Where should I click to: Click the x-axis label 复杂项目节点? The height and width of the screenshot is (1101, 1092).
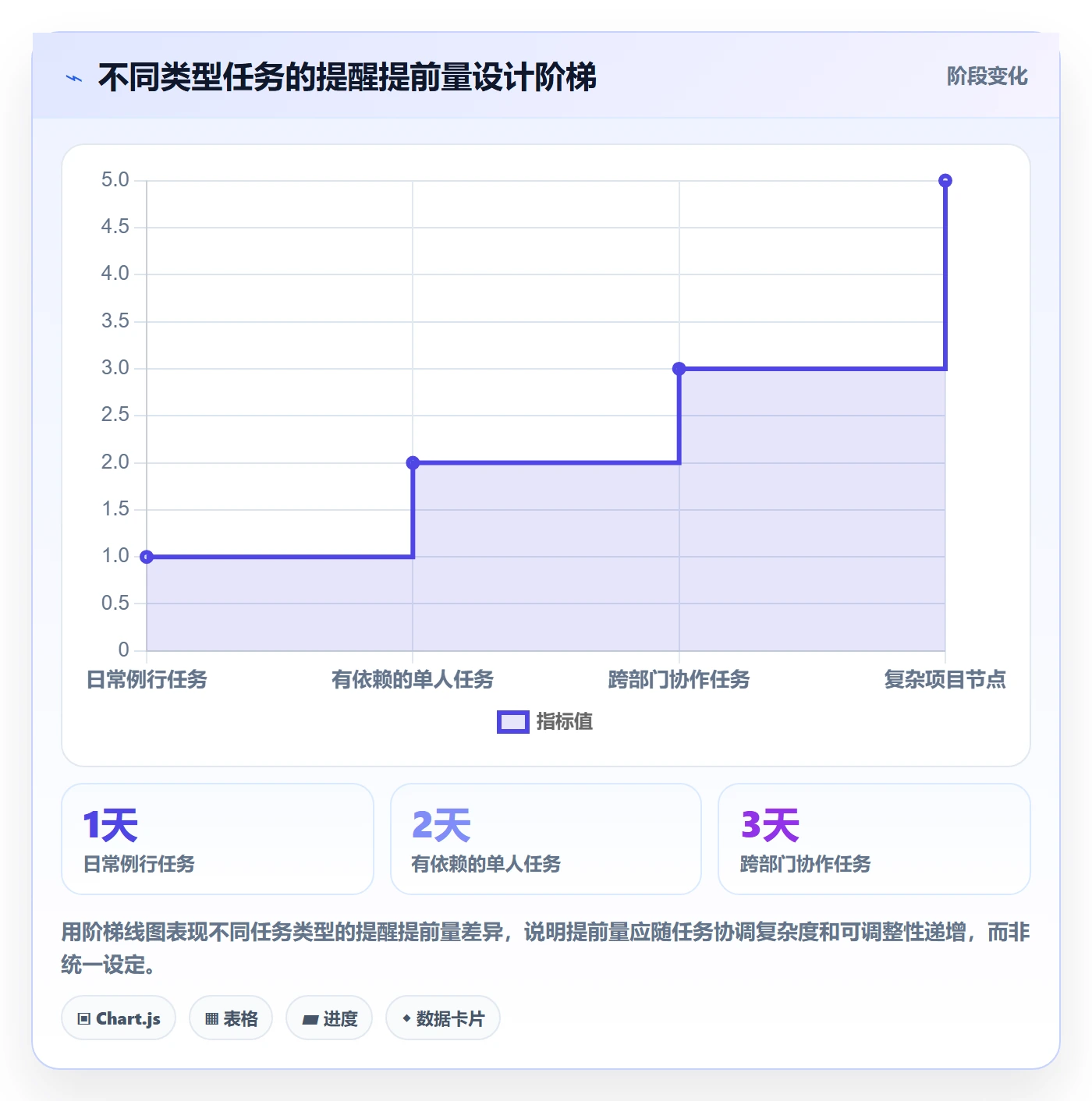(945, 680)
